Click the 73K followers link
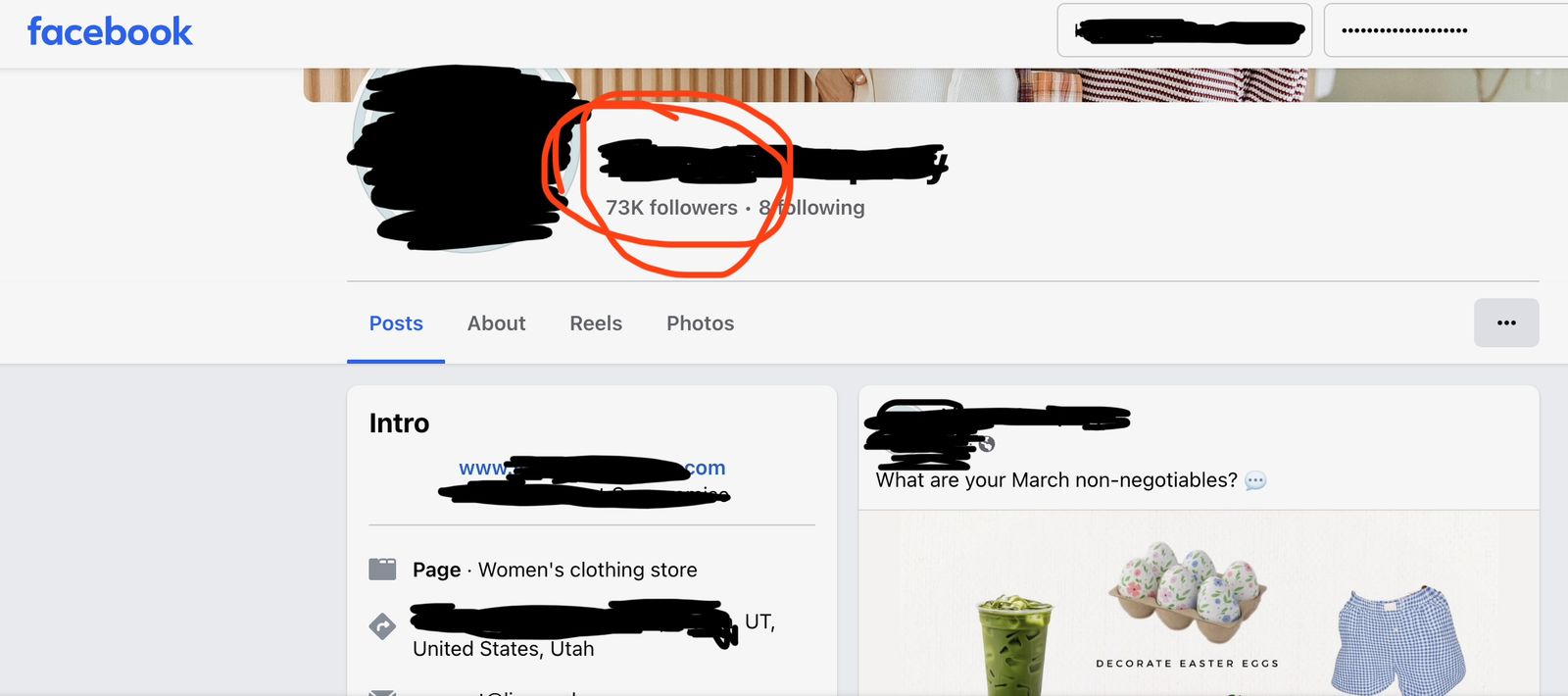This screenshot has height=696, width=1568. (x=671, y=208)
